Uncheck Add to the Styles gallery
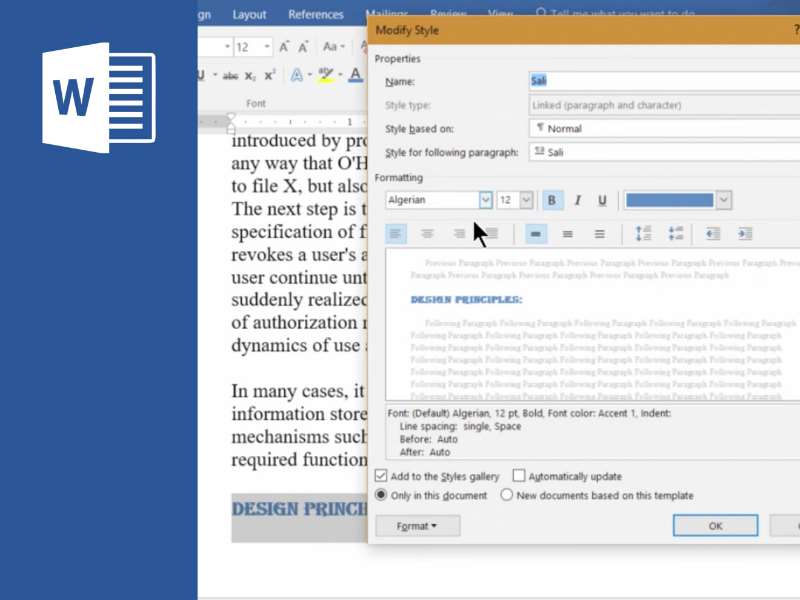Image resolution: width=800 pixels, height=600 pixels. pos(381,476)
